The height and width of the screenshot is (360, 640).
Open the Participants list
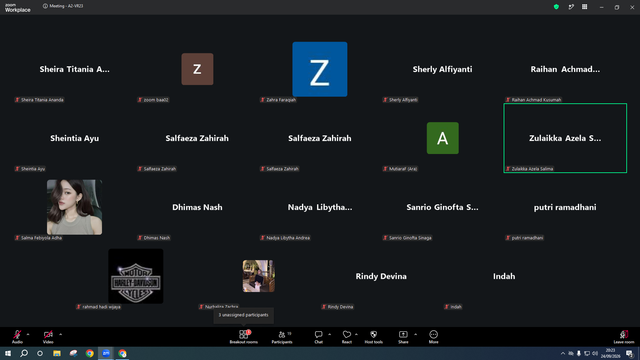coord(282,337)
